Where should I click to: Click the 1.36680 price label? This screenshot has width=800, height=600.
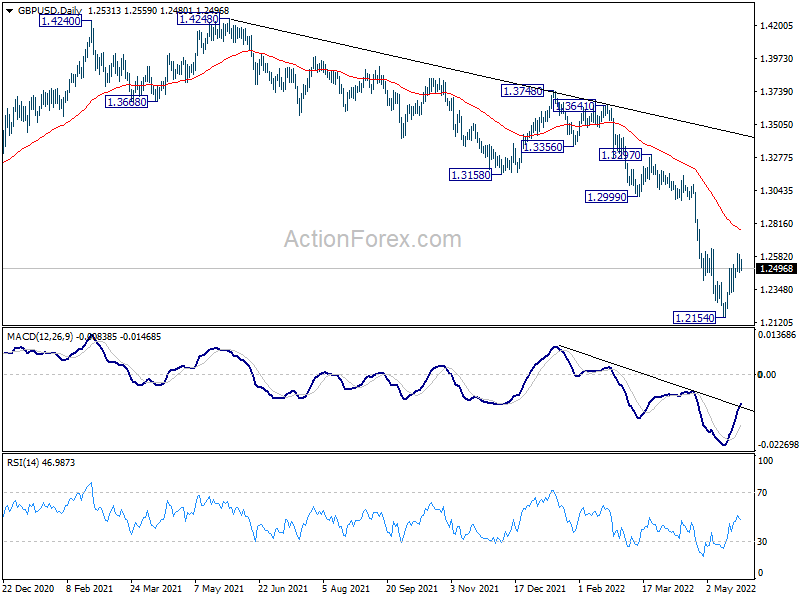tap(126, 102)
